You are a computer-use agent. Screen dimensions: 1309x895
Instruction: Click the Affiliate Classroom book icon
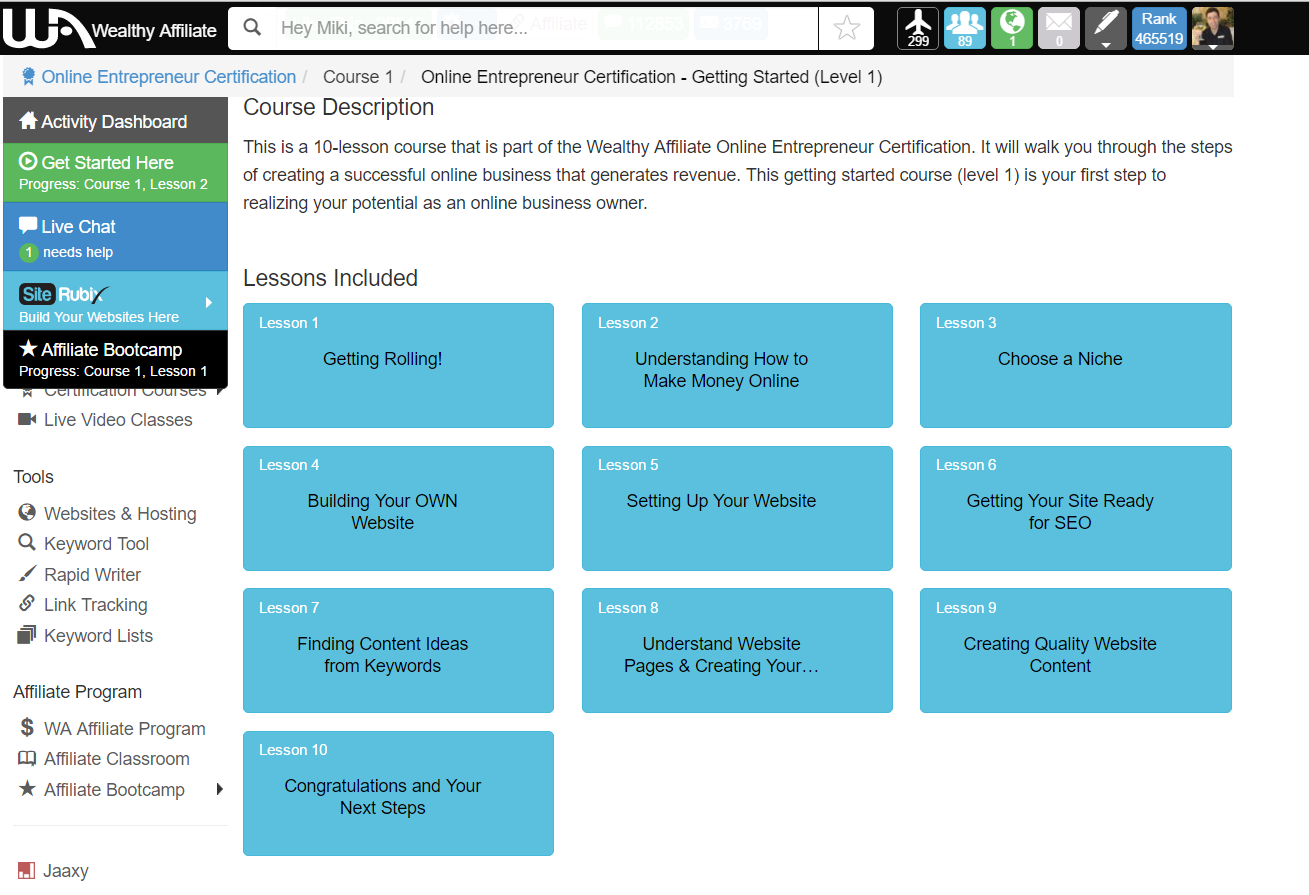(x=27, y=758)
